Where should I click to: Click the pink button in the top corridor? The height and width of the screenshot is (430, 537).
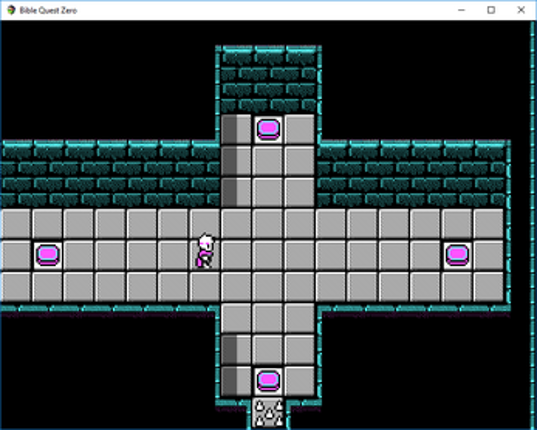(268, 130)
